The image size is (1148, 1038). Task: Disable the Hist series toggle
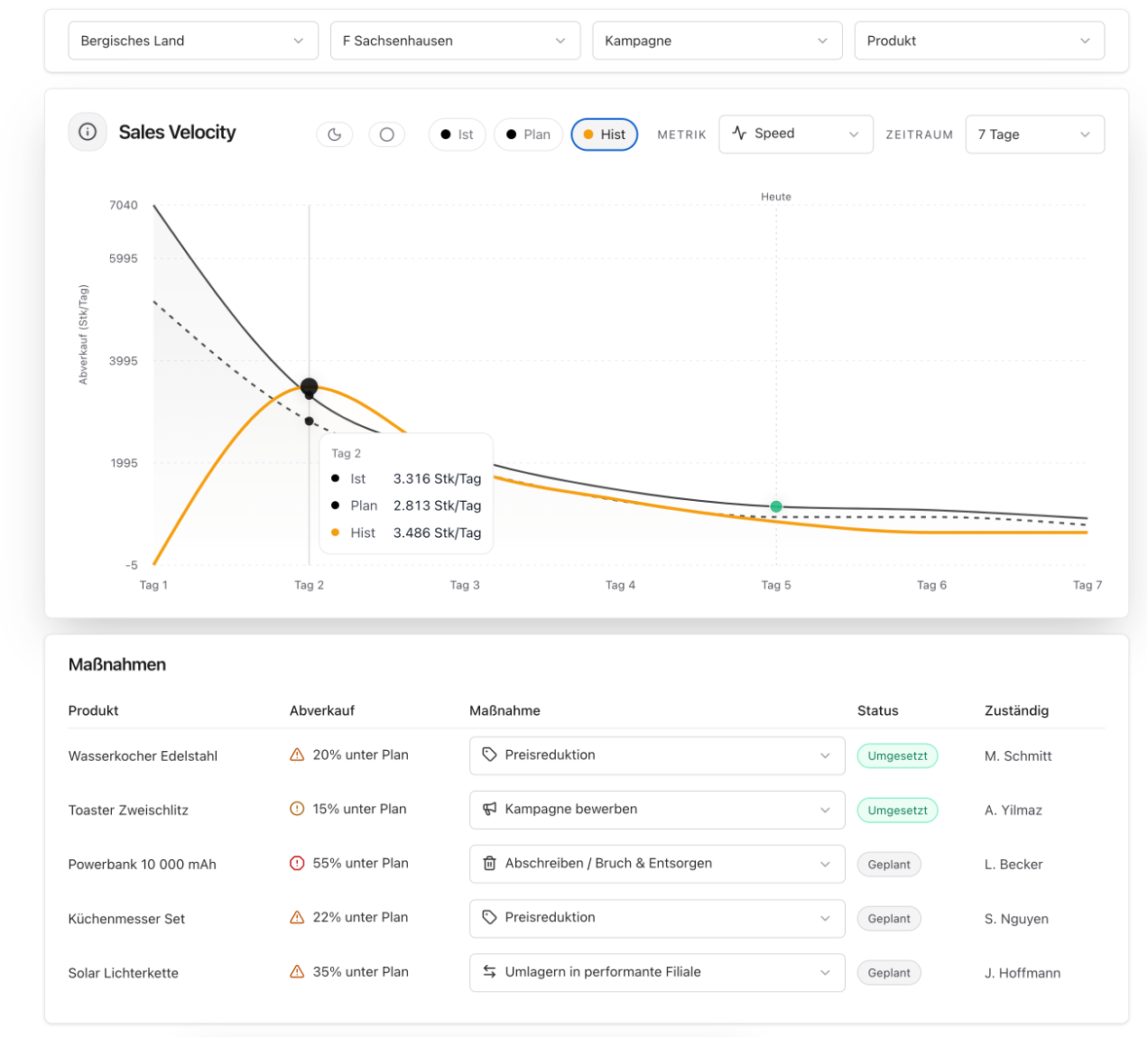604,134
